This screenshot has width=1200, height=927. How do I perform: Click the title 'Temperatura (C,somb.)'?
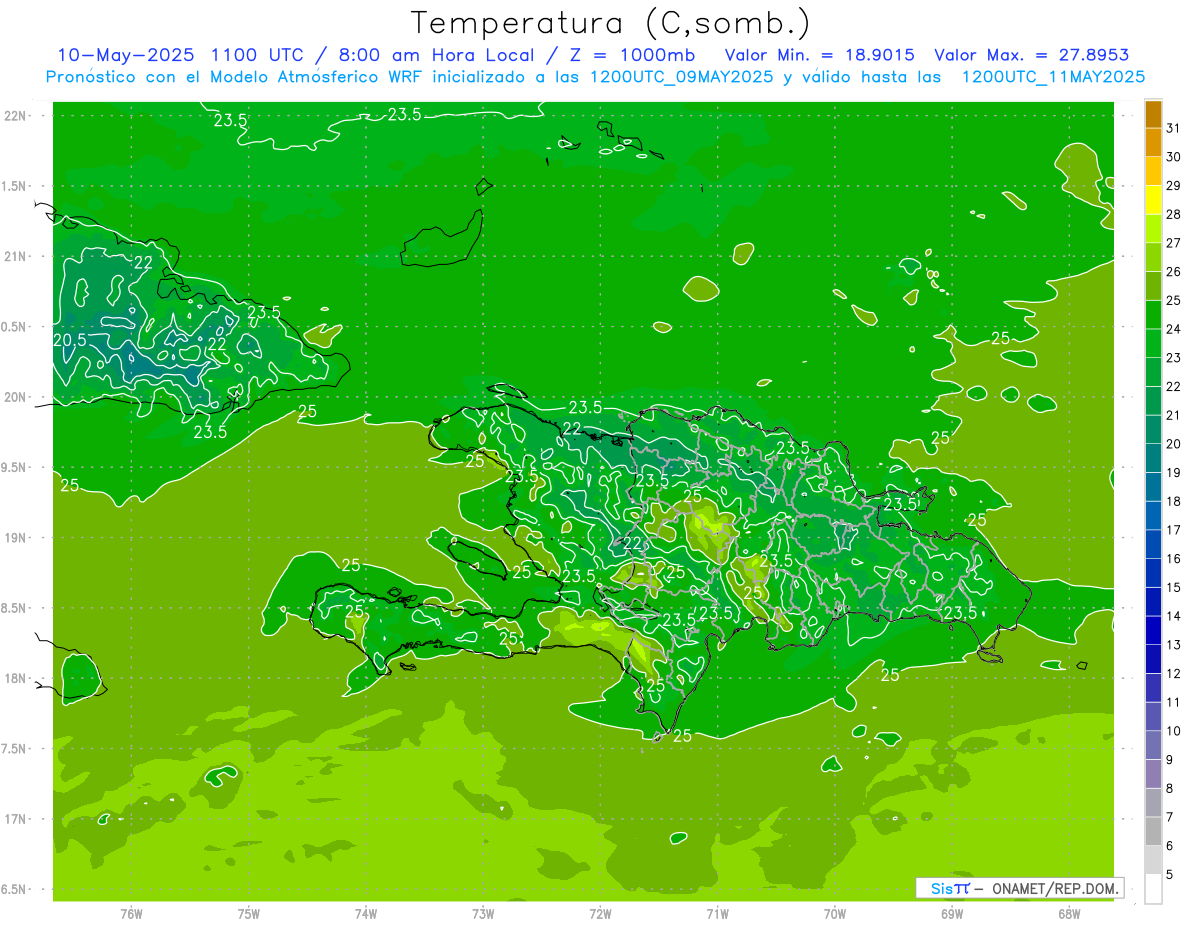[x=611, y=22]
